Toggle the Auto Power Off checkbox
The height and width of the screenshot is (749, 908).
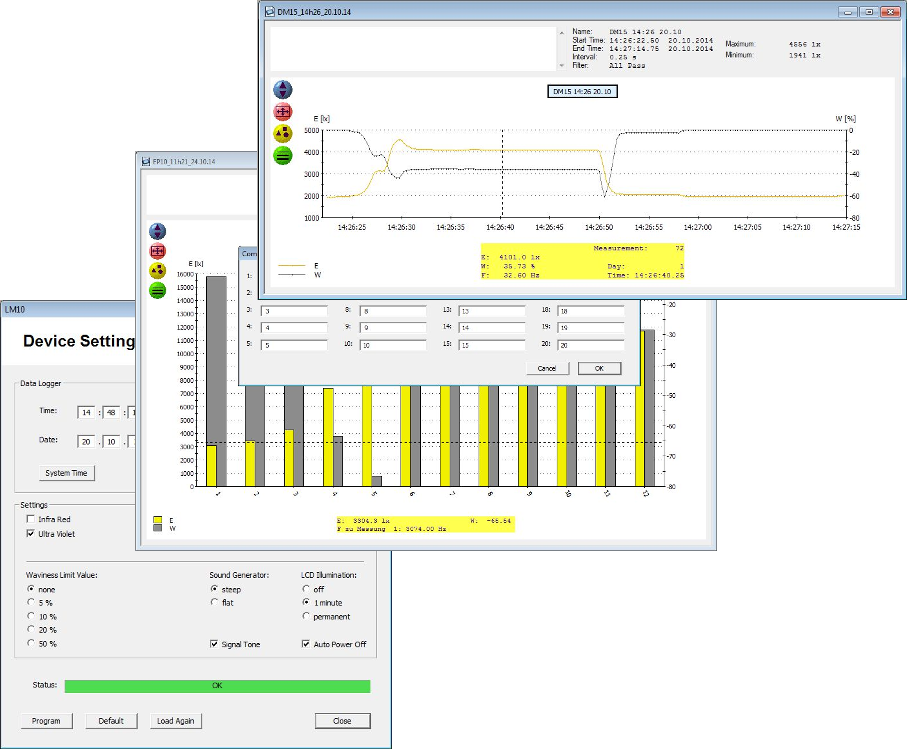(x=306, y=644)
